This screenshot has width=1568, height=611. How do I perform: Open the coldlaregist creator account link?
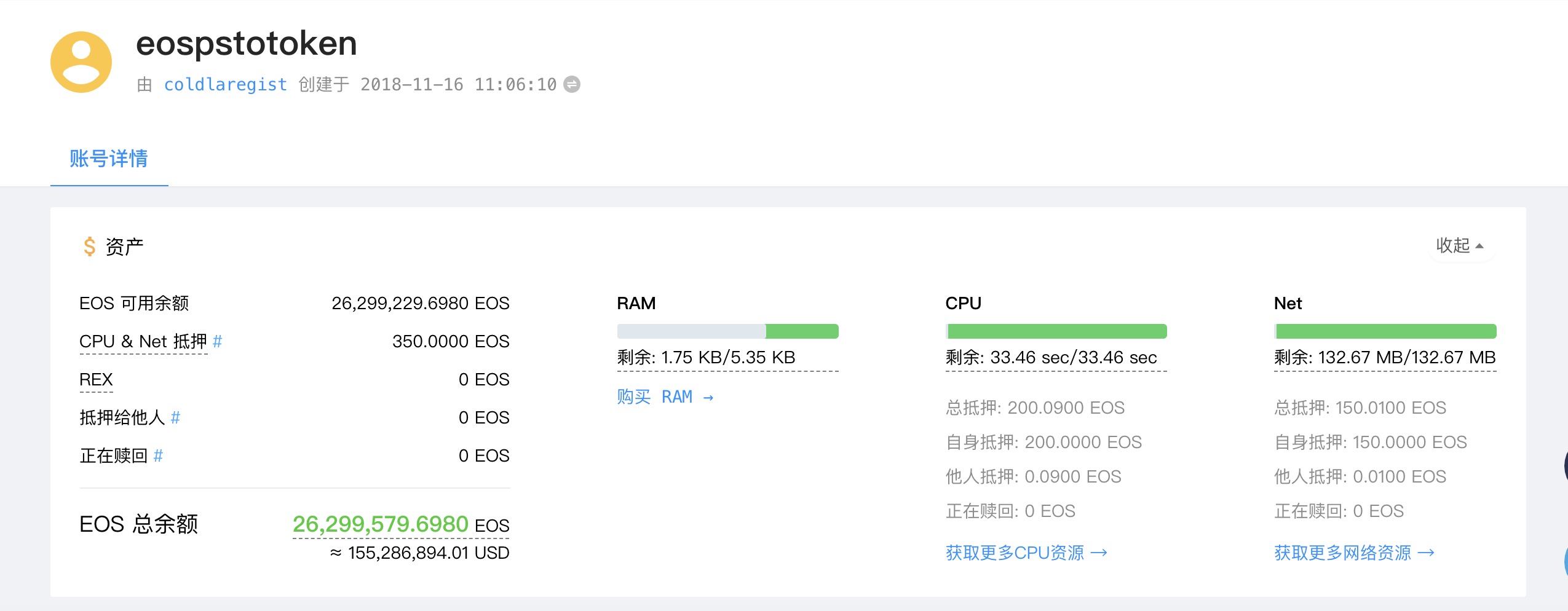pos(225,84)
